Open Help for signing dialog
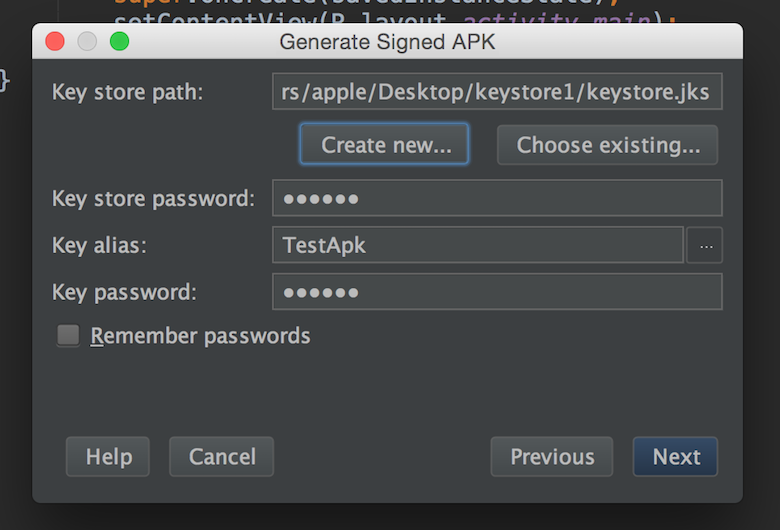The image size is (780, 530). coord(108,457)
